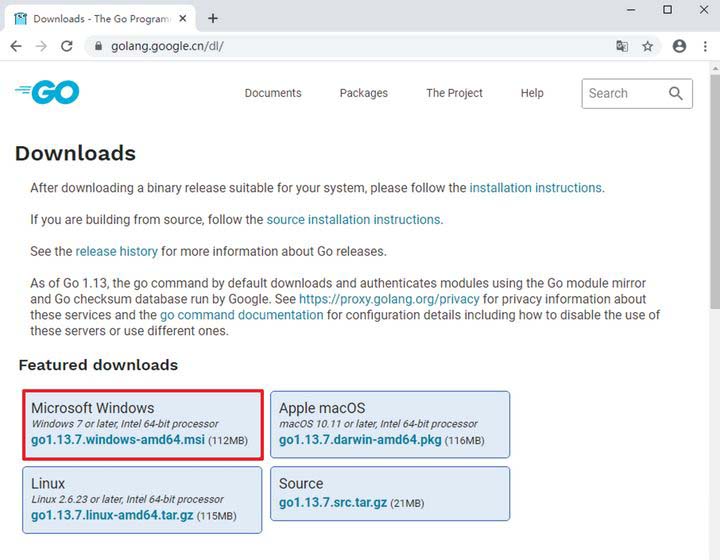Open the proxy.golang.org/privacy link
Screen dimensions: 720x560
[389, 299]
